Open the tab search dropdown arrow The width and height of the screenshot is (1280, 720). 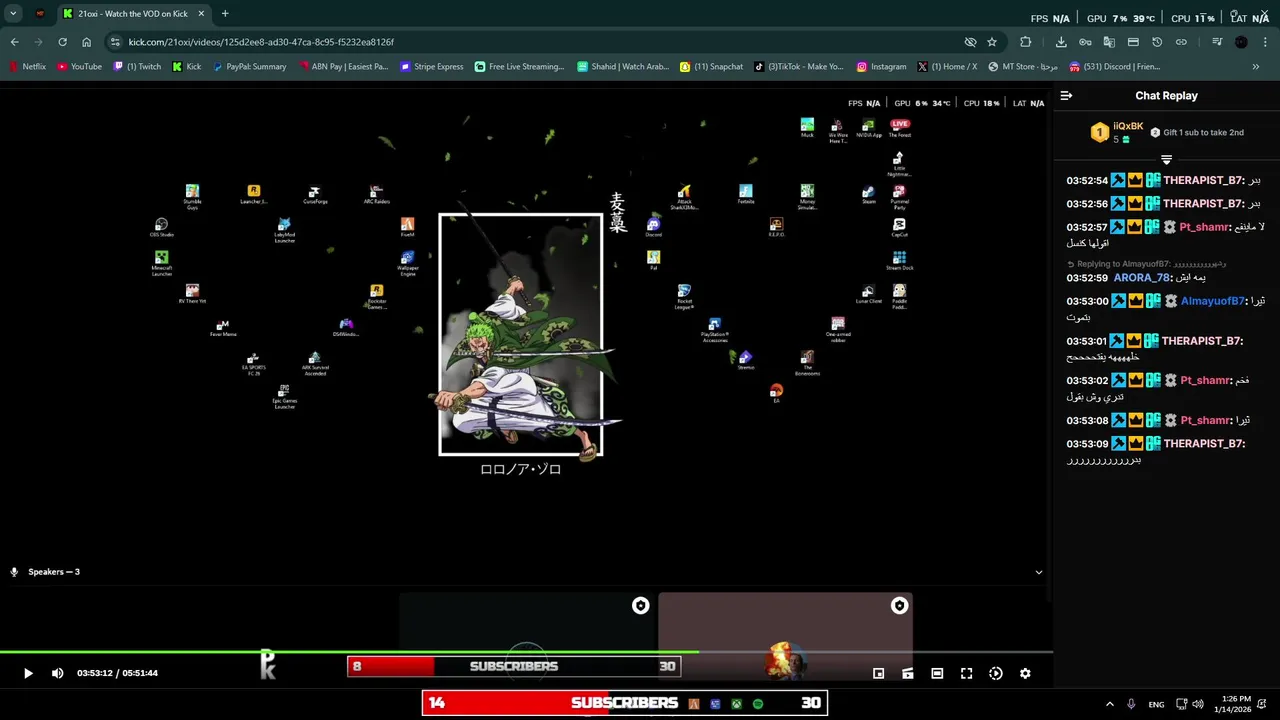tap(13, 14)
